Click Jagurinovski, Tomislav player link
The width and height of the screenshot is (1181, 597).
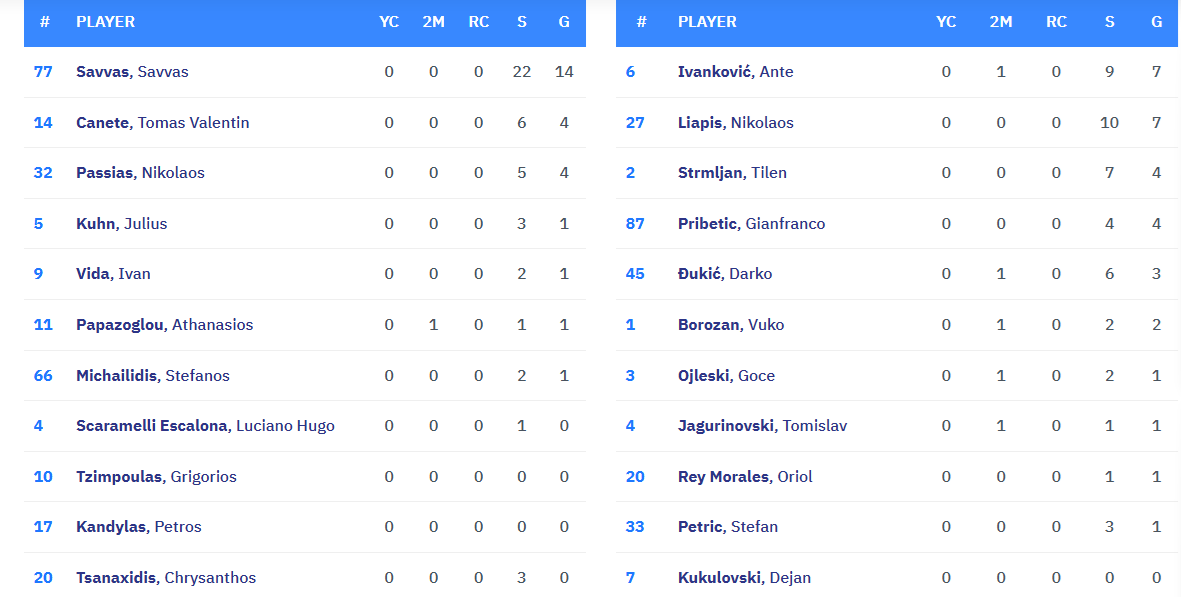pyautogui.click(x=762, y=426)
